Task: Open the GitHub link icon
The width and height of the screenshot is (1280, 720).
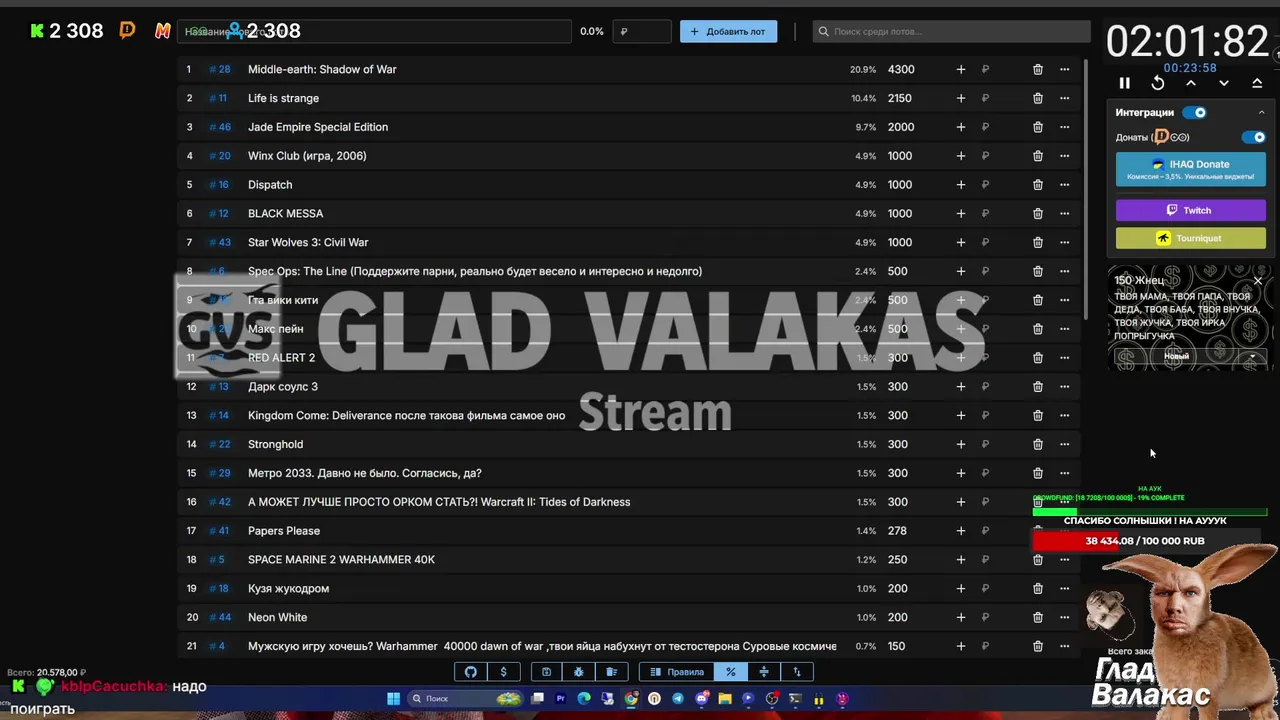Action: coord(471,672)
